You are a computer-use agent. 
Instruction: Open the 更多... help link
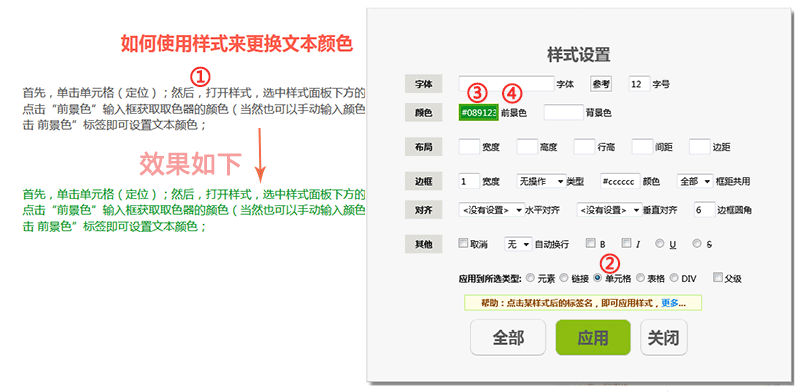(673, 303)
